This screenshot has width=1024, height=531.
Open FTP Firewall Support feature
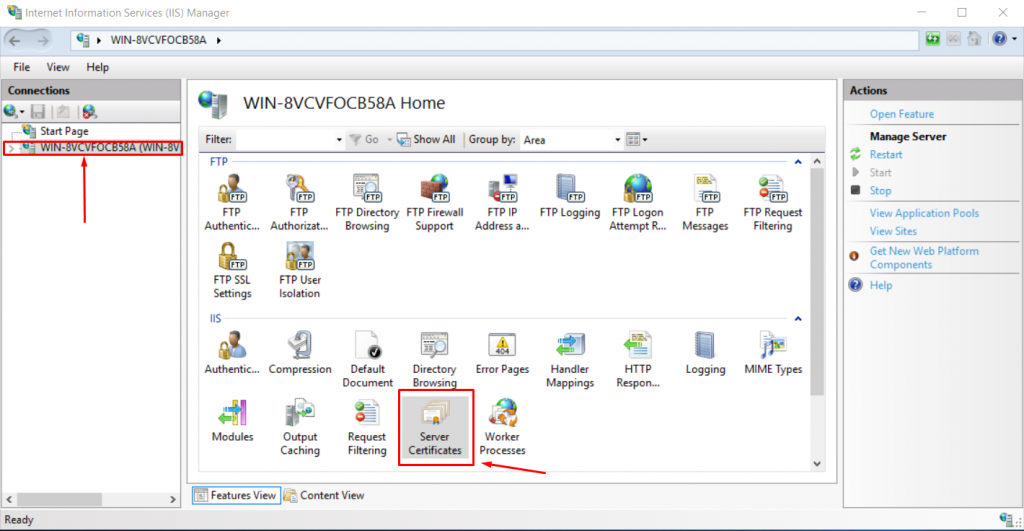coord(434,202)
